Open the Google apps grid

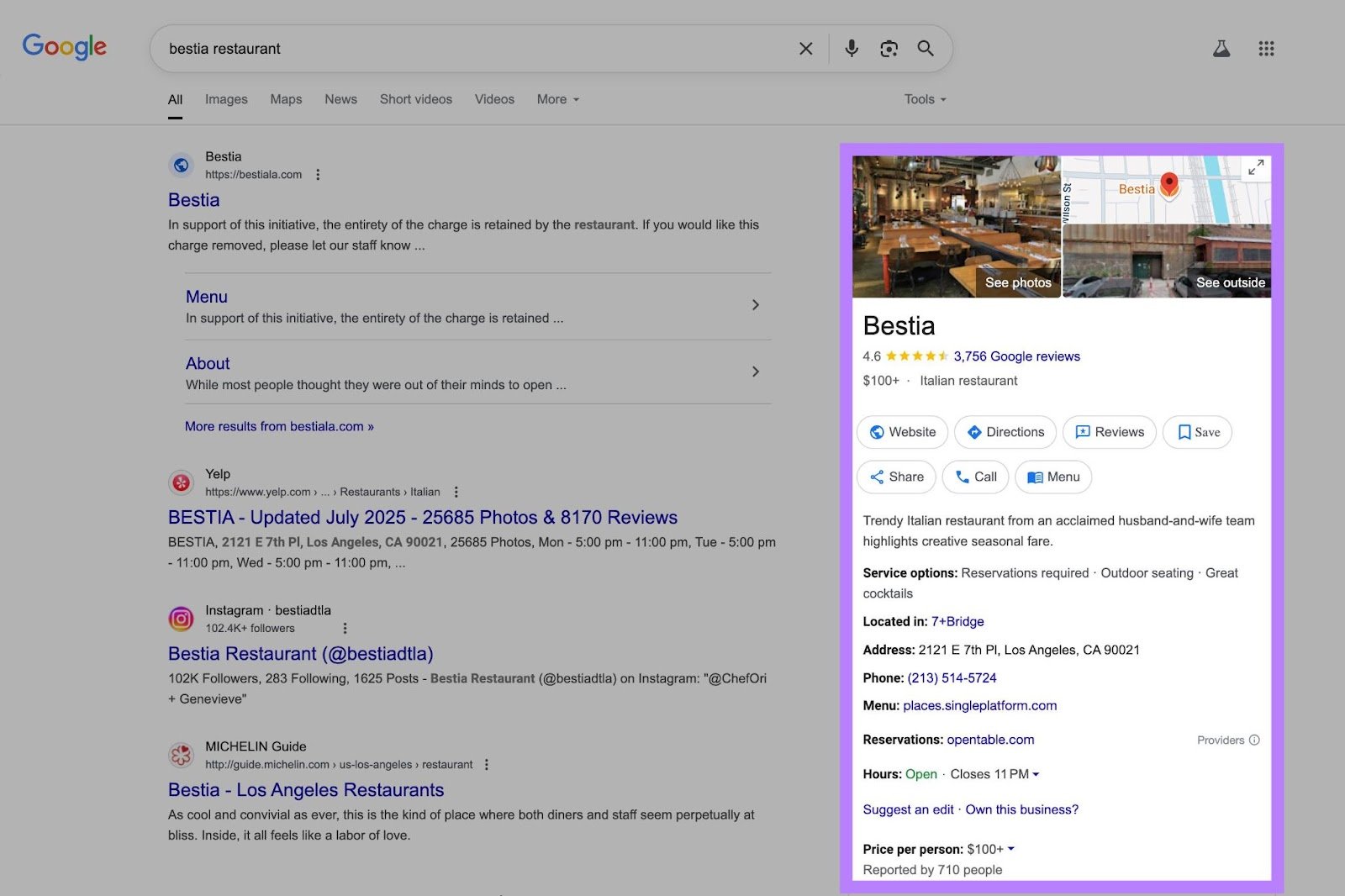coord(1267,48)
